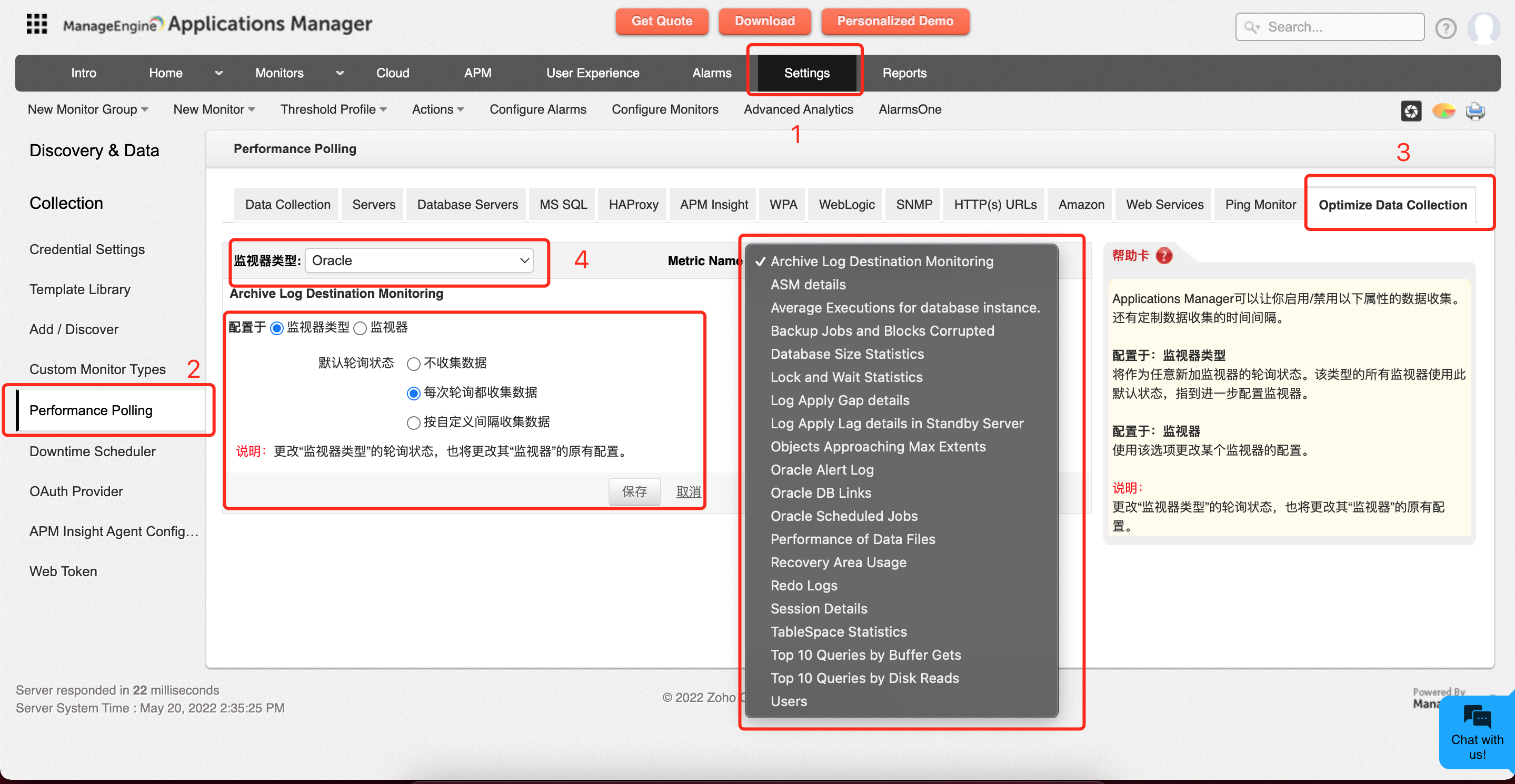Image resolution: width=1515 pixels, height=784 pixels.
Task: Select the individual monitor radio button
Action: (x=360, y=328)
